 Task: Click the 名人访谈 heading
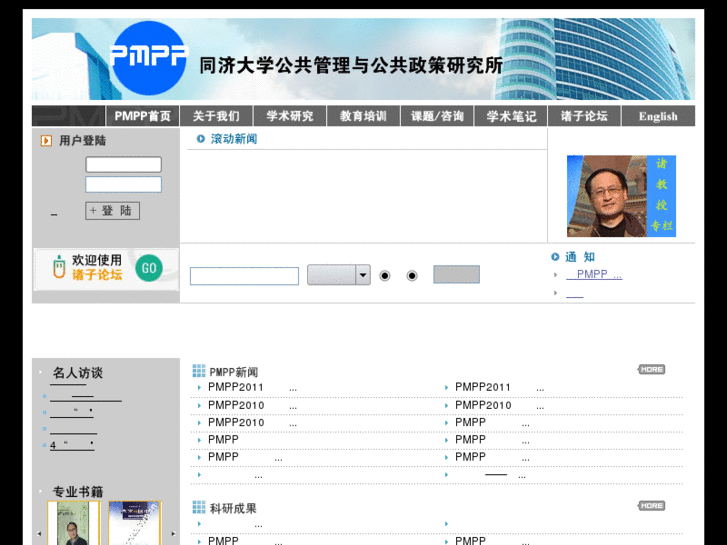point(77,372)
